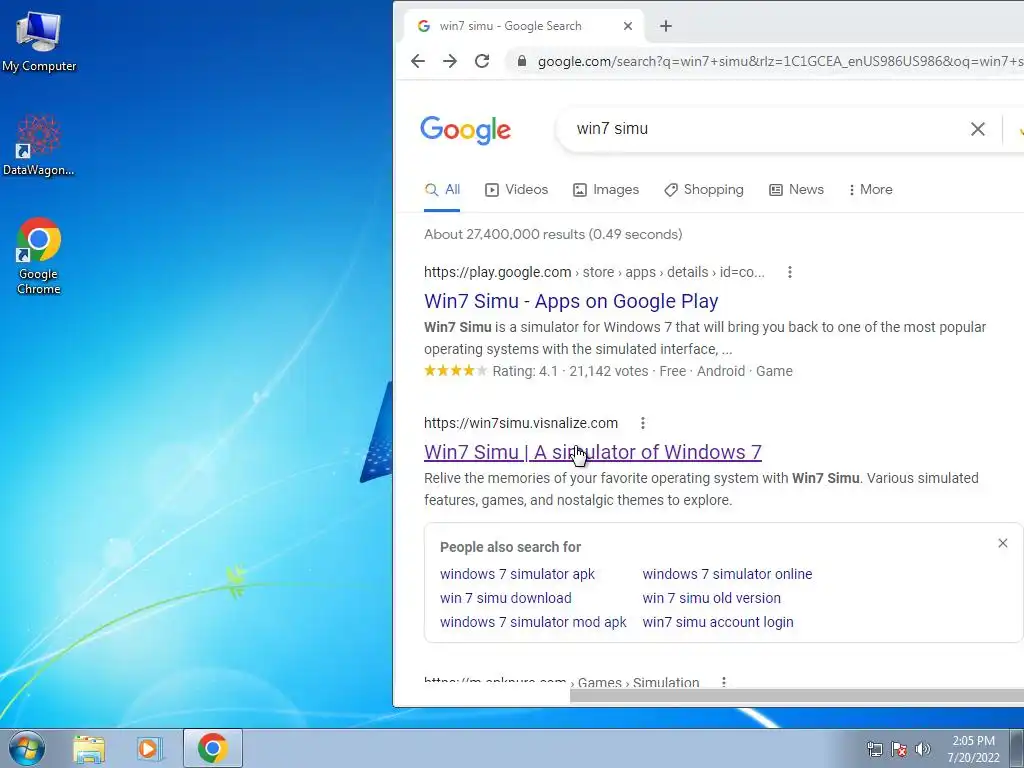Search 'win 7 simu download'
Image resolution: width=1024 pixels, height=768 pixels.
pyautogui.click(x=505, y=598)
